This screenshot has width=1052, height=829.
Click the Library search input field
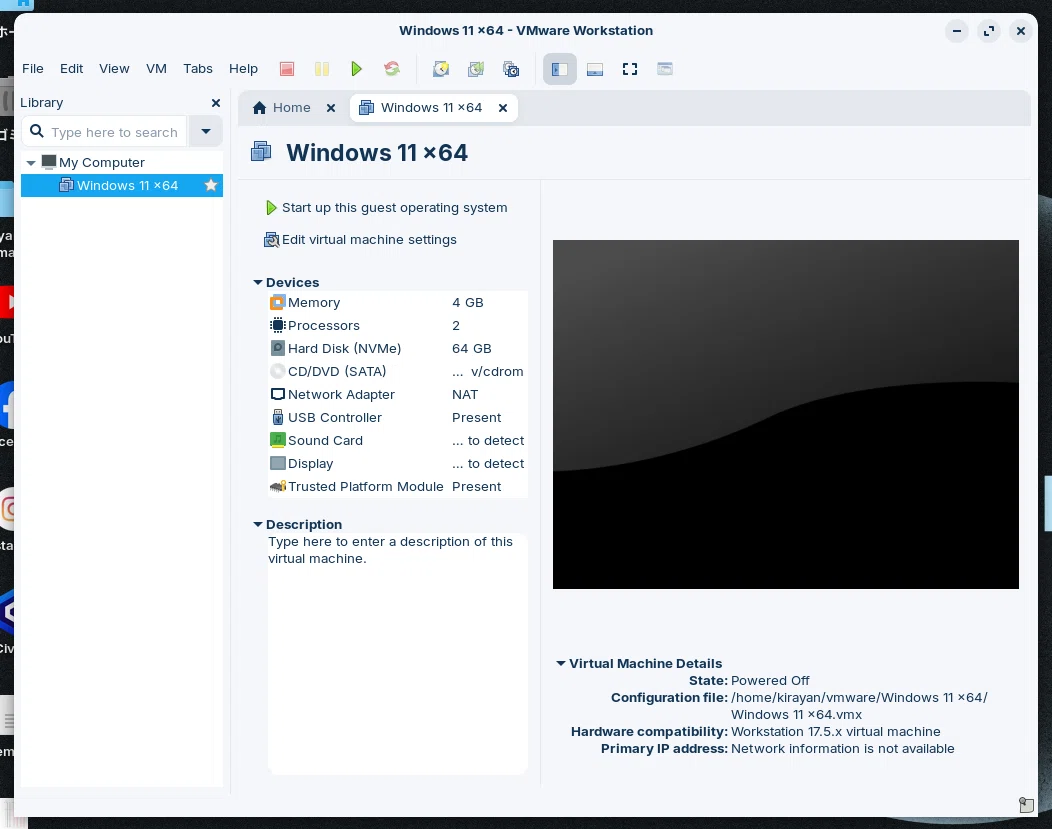click(x=104, y=132)
